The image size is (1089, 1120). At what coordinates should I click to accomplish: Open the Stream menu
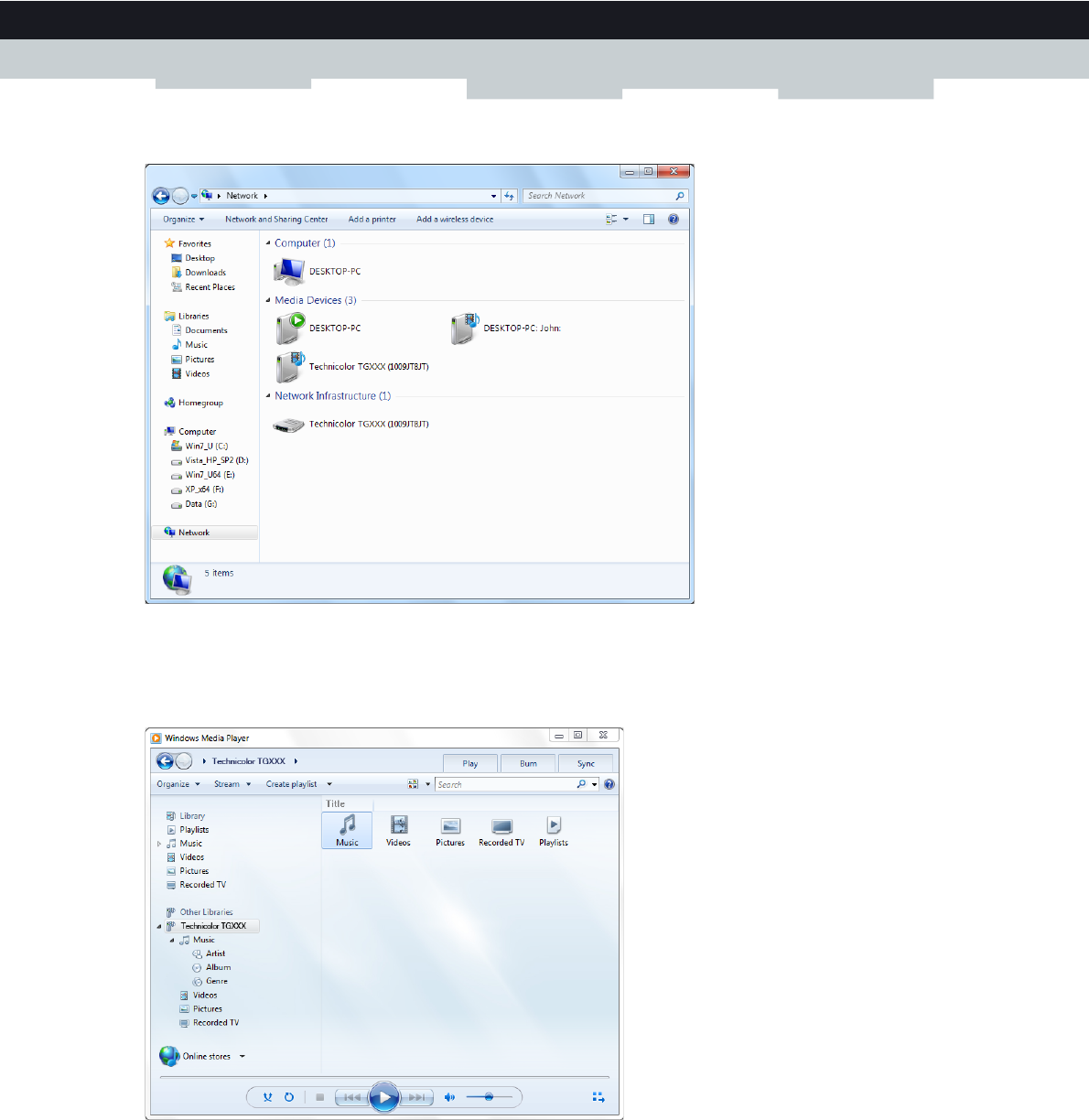[x=232, y=784]
